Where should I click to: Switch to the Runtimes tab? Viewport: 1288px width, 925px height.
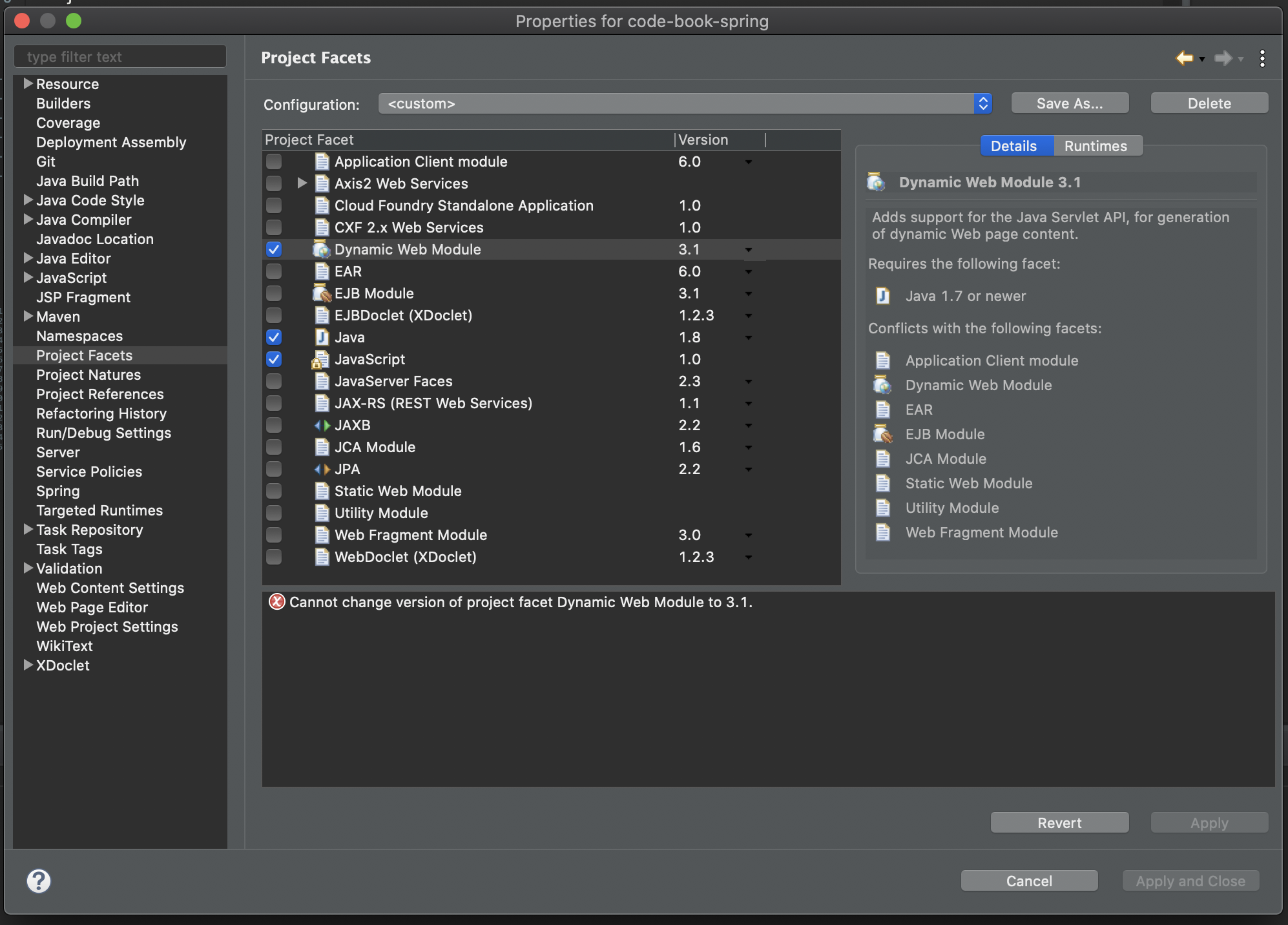pyautogui.click(x=1096, y=146)
